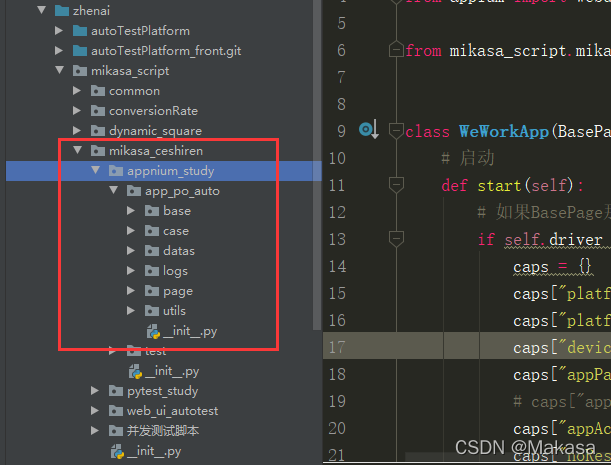The width and height of the screenshot is (611, 465).
Task: Click the mikasa_ceshiren package folder icon
Action: click(98, 151)
